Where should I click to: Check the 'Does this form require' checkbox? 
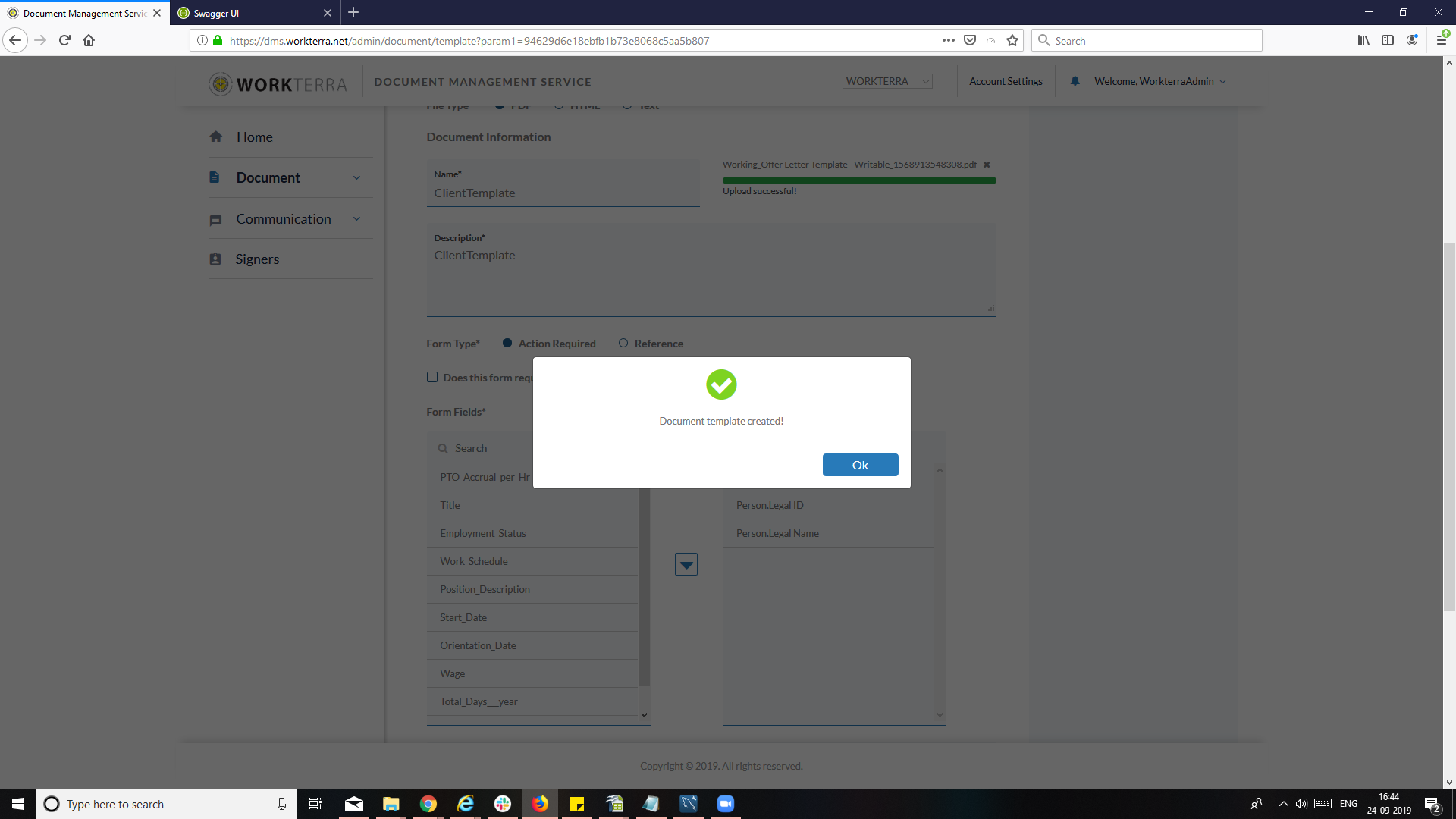point(432,378)
